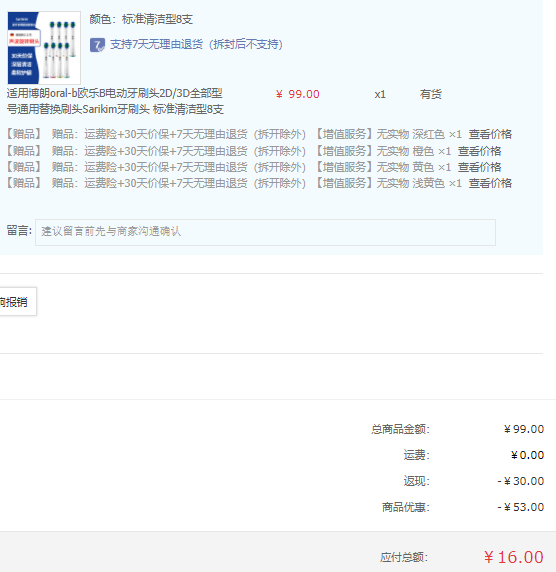The image size is (556, 572).
Task: Click the red ¥99.00 item price
Action: point(297,94)
